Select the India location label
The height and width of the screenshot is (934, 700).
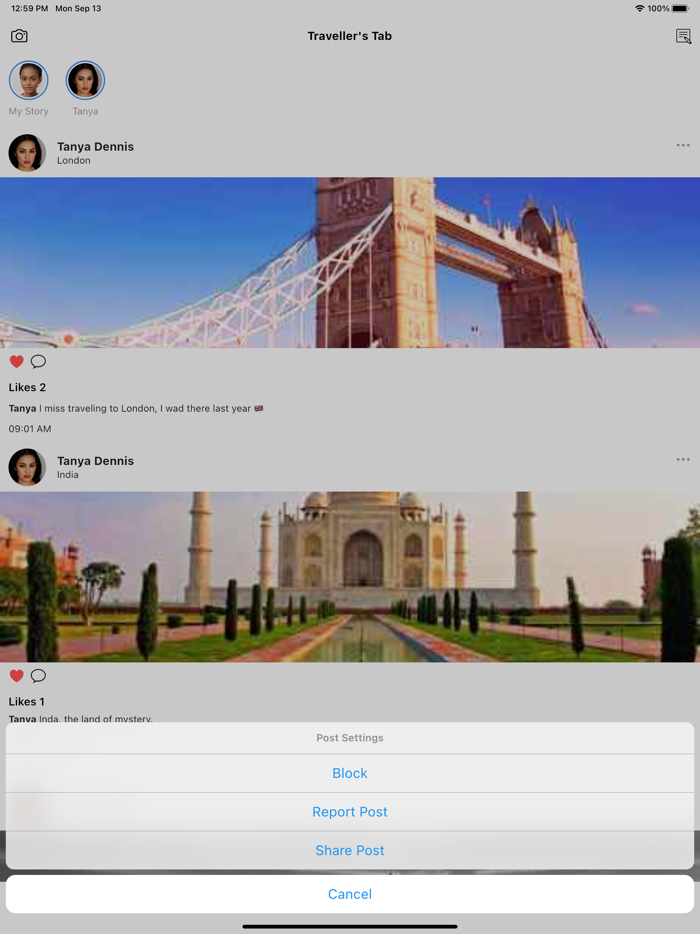[68, 475]
